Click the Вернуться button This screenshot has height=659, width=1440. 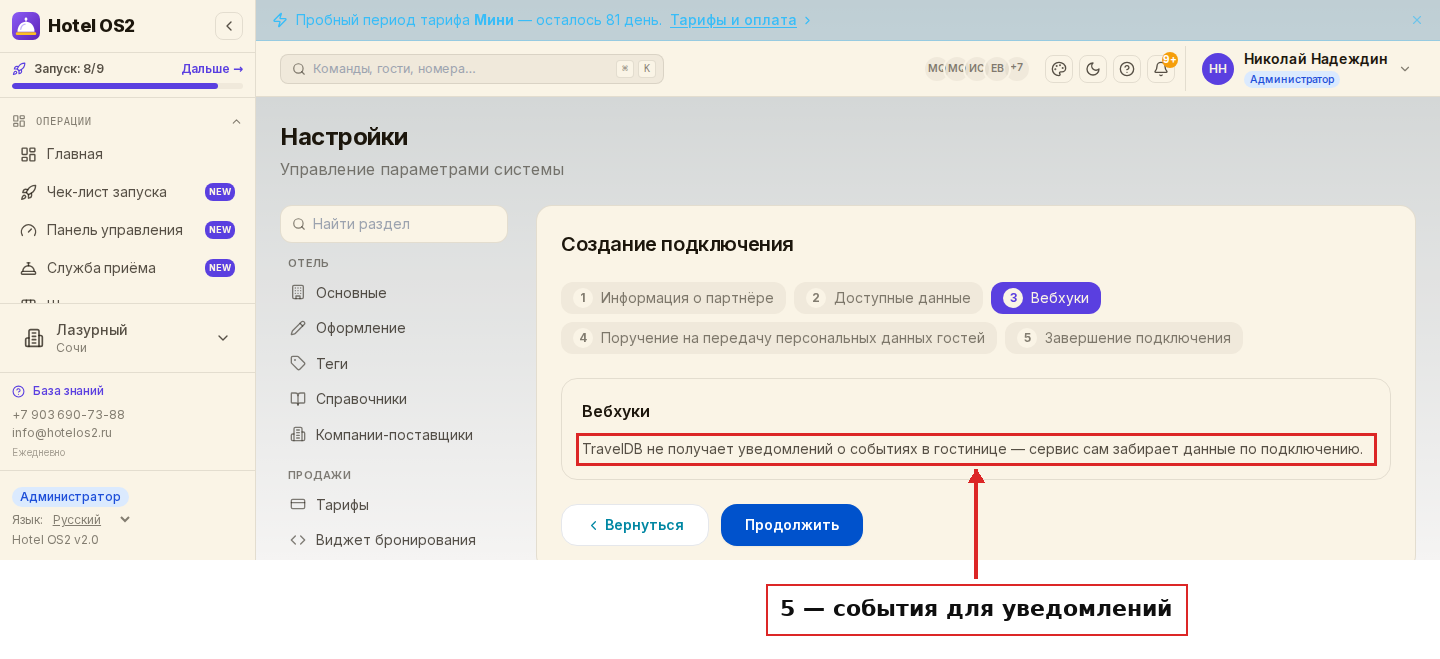[x=635, y=525]
